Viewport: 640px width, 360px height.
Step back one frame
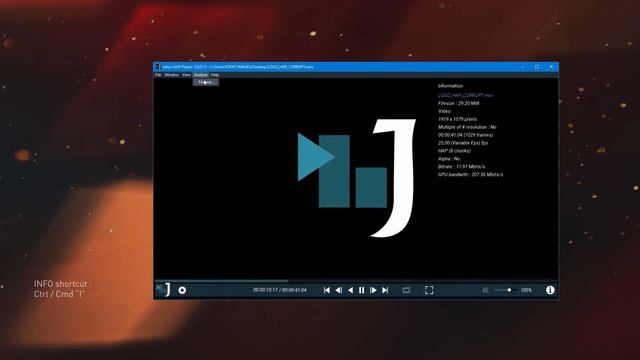coord(338,290)
